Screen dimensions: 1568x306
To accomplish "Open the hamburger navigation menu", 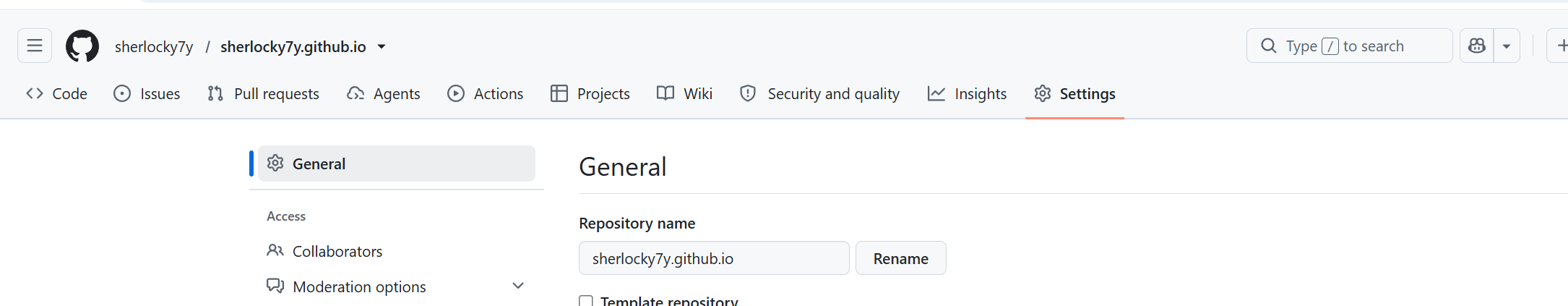I will click(x=35, y=46).
